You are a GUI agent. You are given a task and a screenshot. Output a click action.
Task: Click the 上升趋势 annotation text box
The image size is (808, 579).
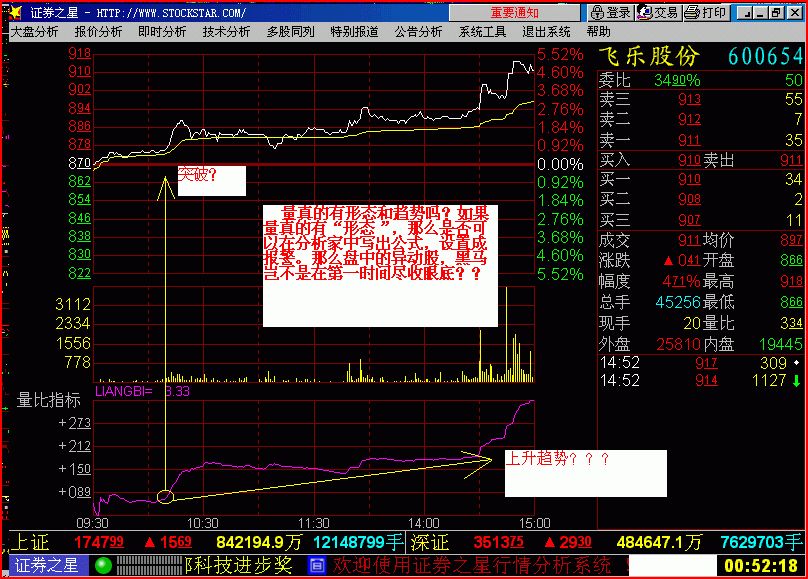[585, 472]
